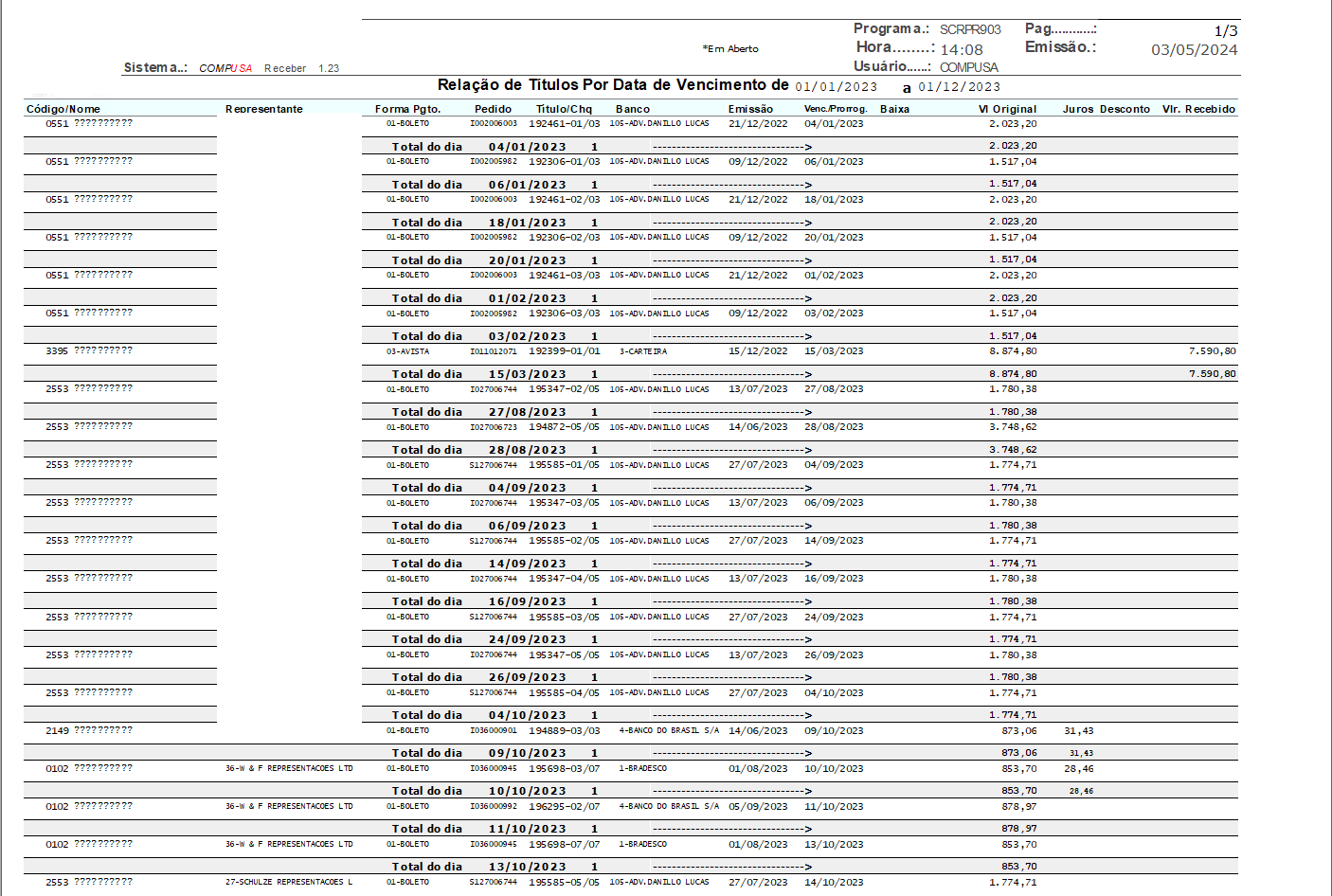Click the end date 01/12/2023 in title

click(959, 87)
